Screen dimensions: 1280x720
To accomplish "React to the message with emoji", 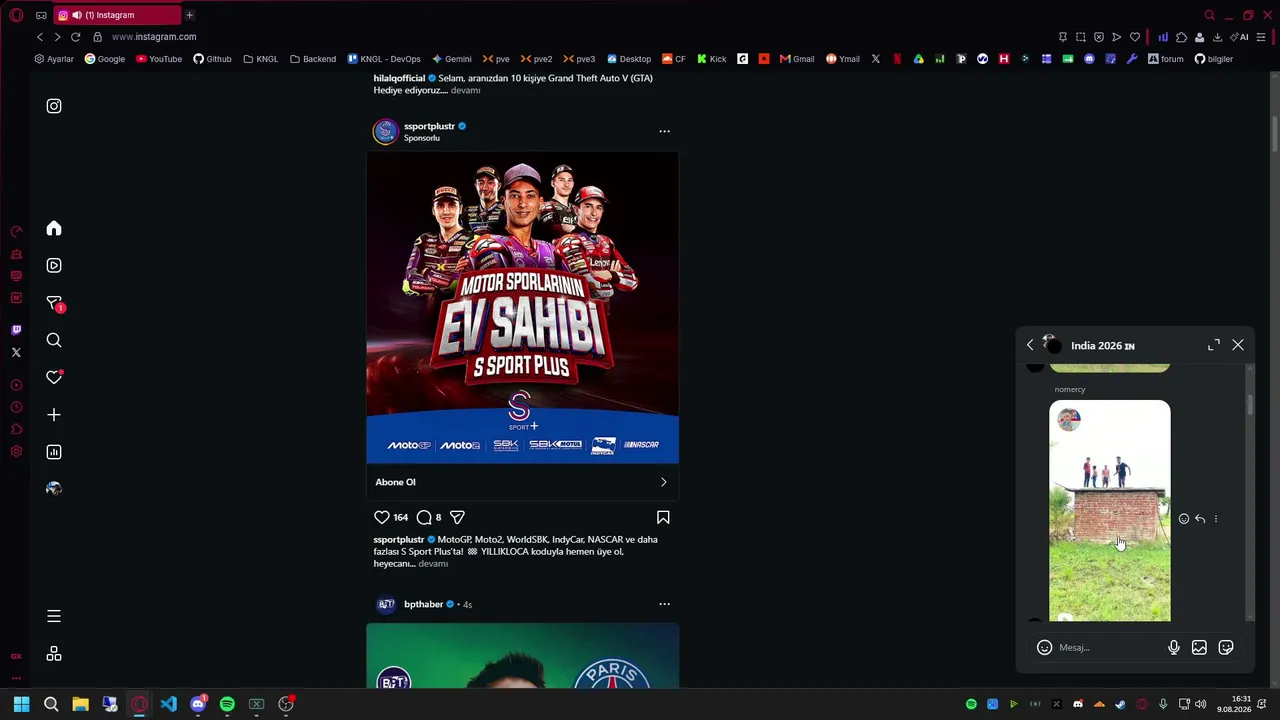I will (x=1184, y=519).
